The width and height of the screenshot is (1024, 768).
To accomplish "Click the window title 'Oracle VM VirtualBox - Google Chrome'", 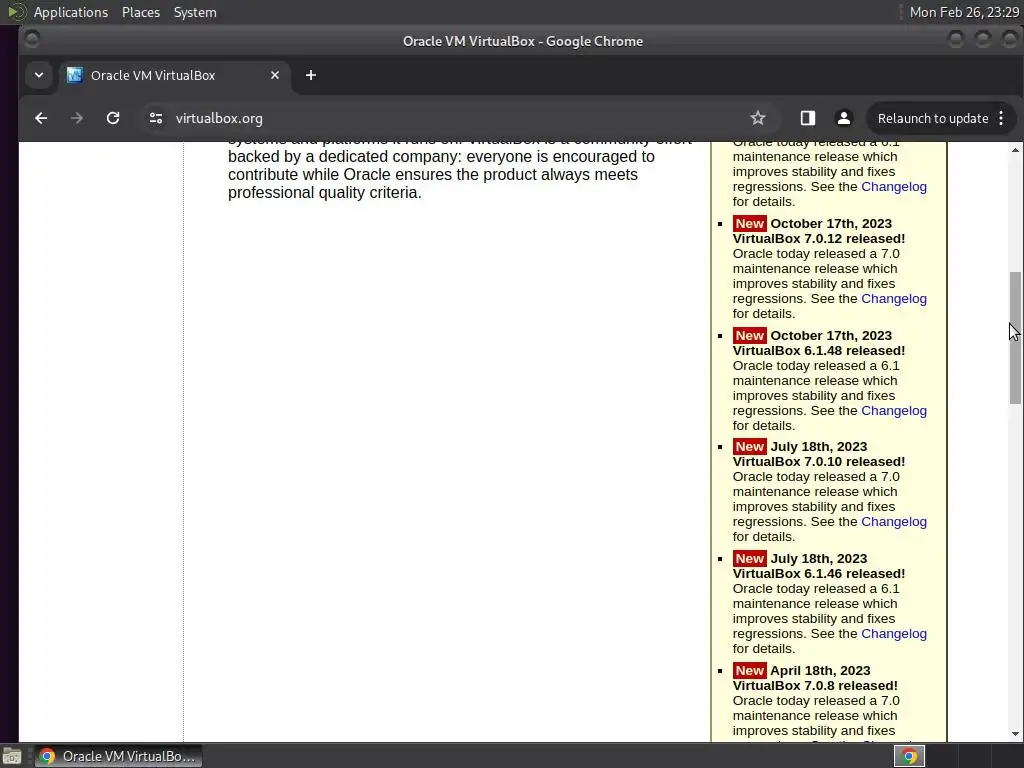I will tap(522, 41).
